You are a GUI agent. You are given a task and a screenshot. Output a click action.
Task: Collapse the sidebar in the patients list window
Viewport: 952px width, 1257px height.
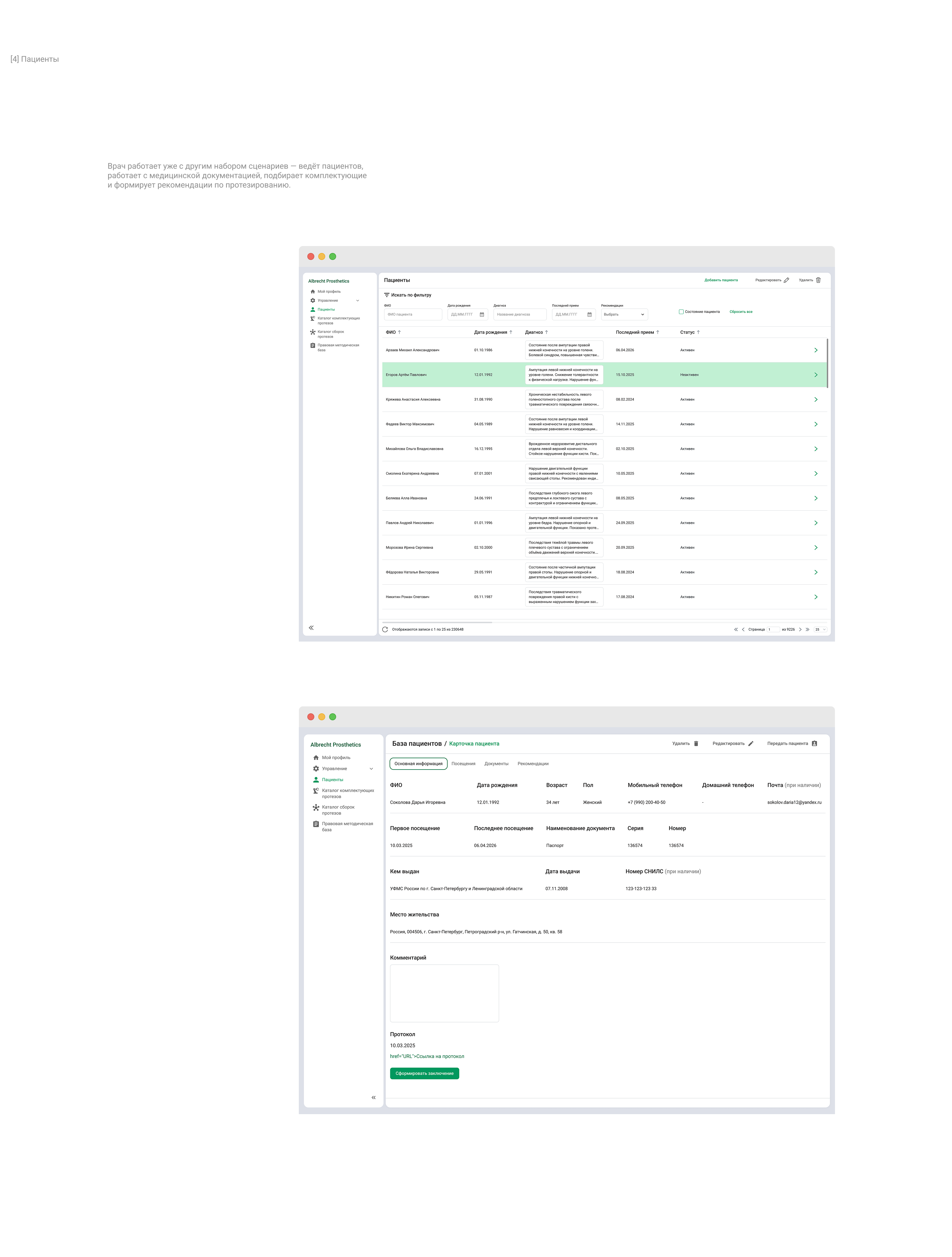pyautogui.click(x=311, y=627)
